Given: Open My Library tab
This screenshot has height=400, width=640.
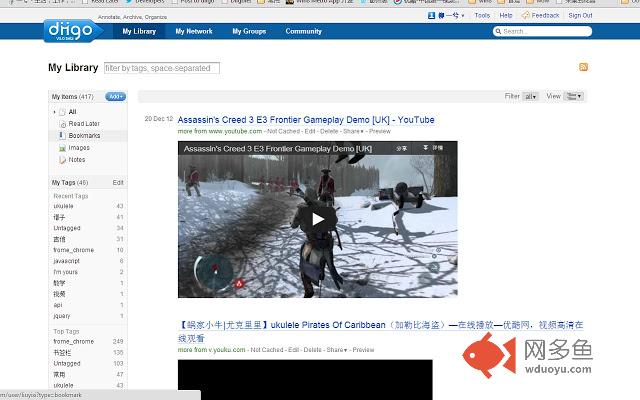Looking at the screenshot, I should tap(139, 31).
